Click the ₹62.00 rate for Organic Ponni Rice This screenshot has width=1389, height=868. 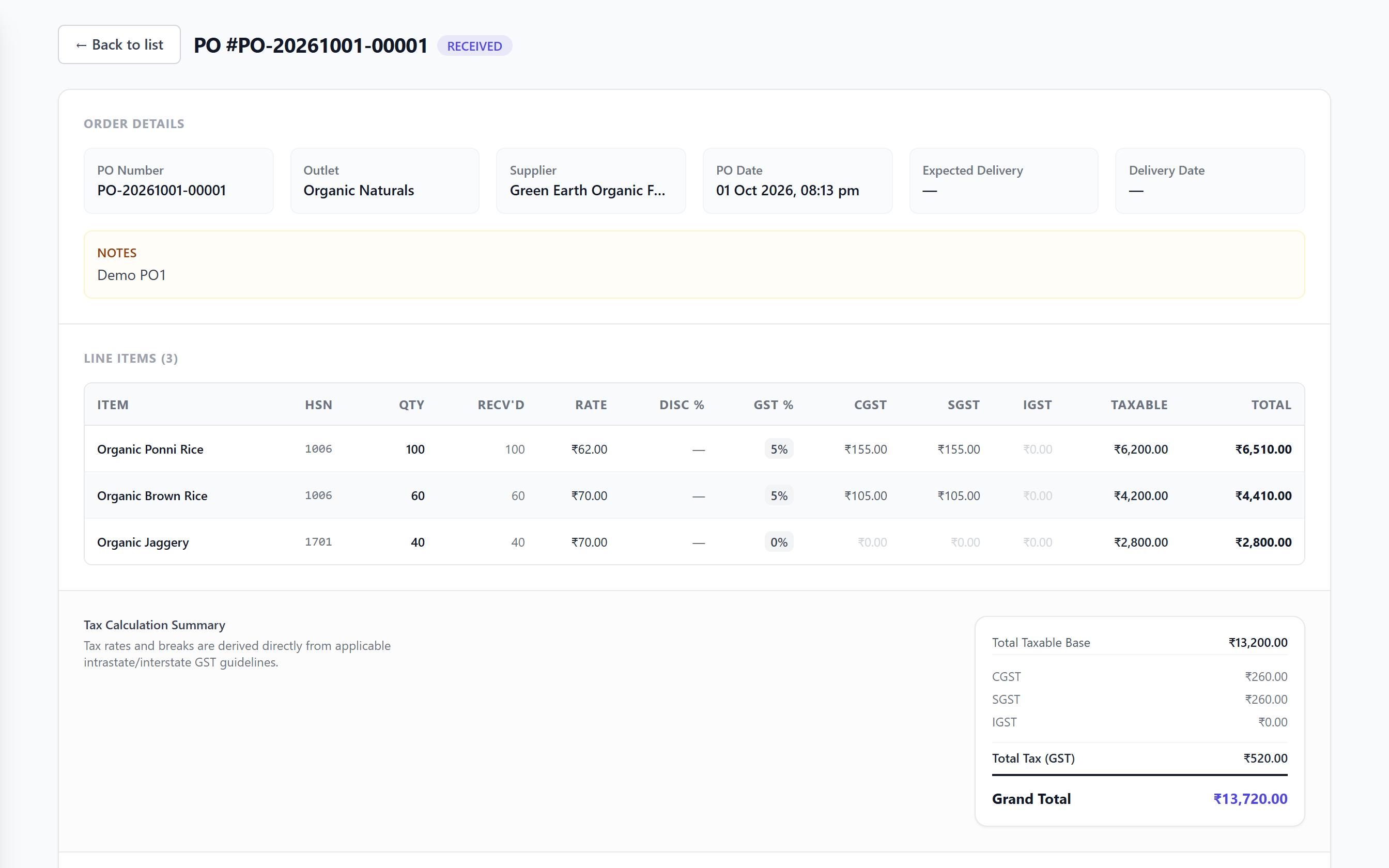589,449
